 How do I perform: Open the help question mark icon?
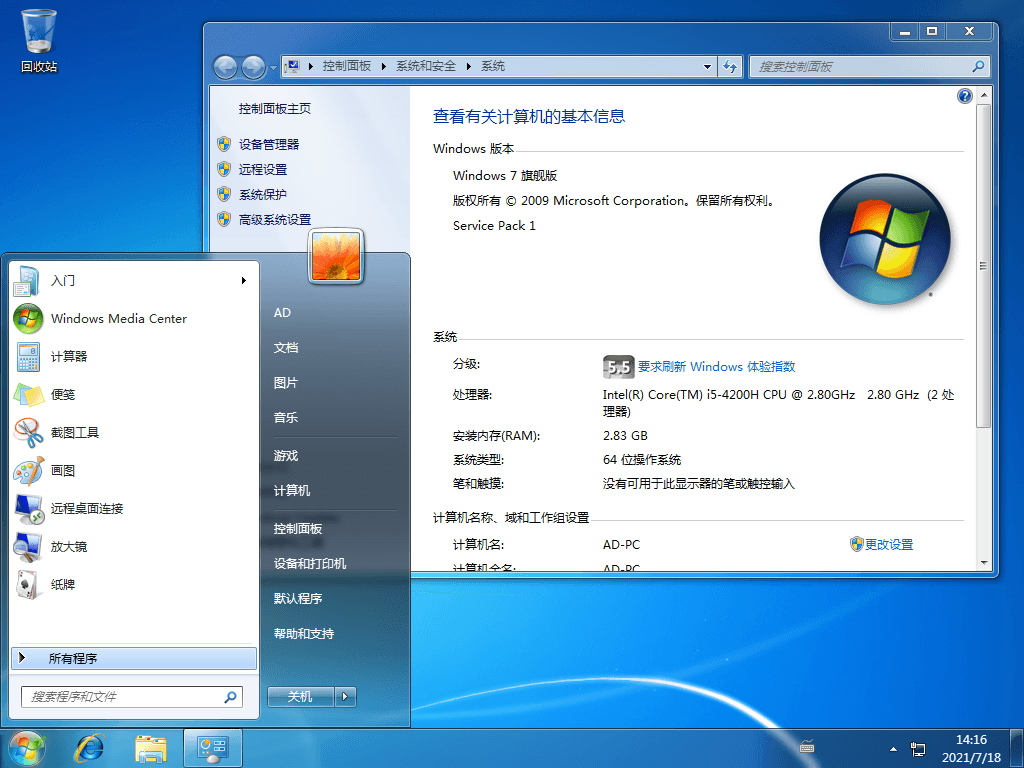pos(965,96)
